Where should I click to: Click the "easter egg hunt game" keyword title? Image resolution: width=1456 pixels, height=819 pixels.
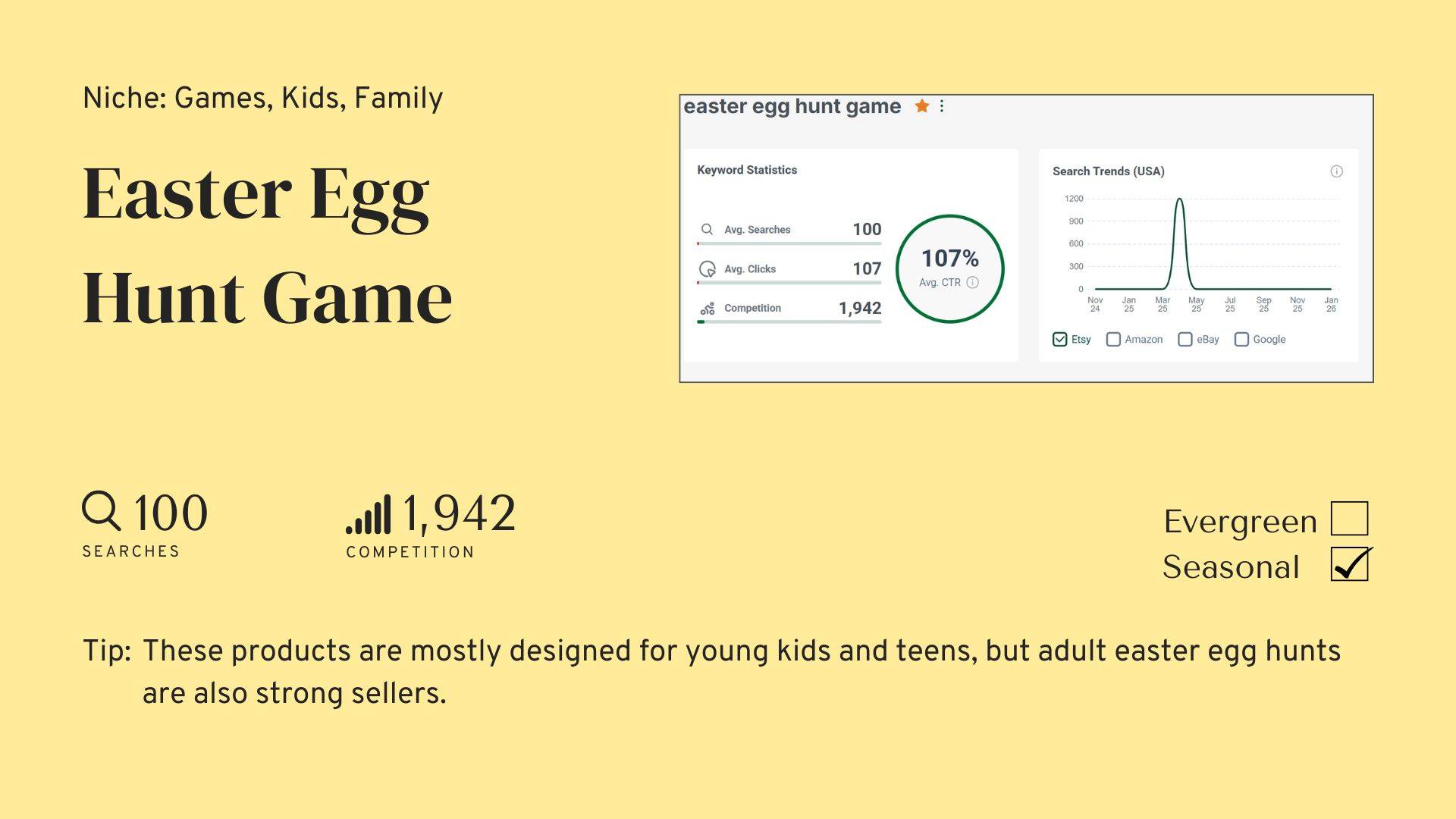click(792, 106)
